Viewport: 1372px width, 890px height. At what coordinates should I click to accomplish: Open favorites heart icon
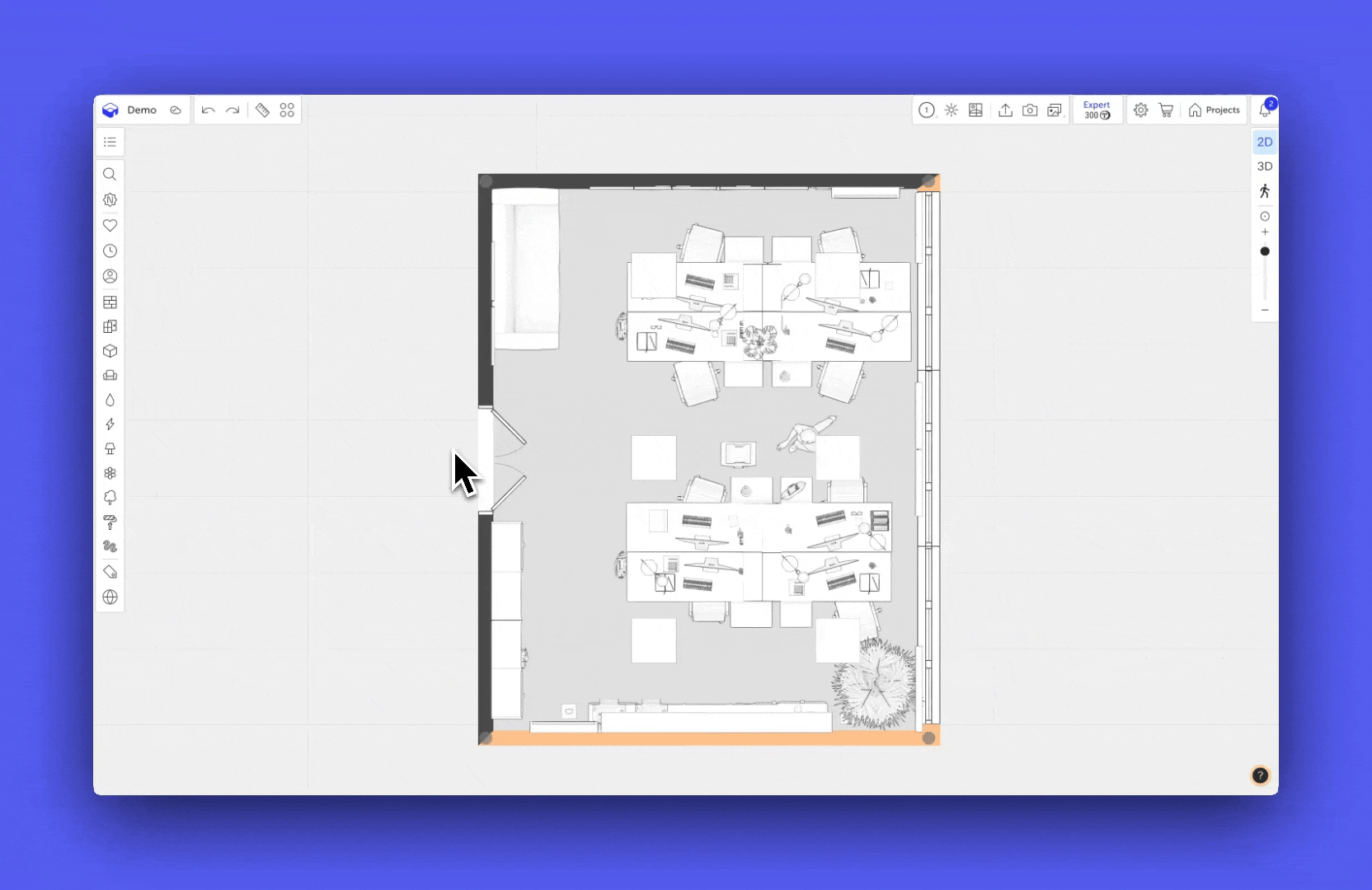click(x=110, y=225)
